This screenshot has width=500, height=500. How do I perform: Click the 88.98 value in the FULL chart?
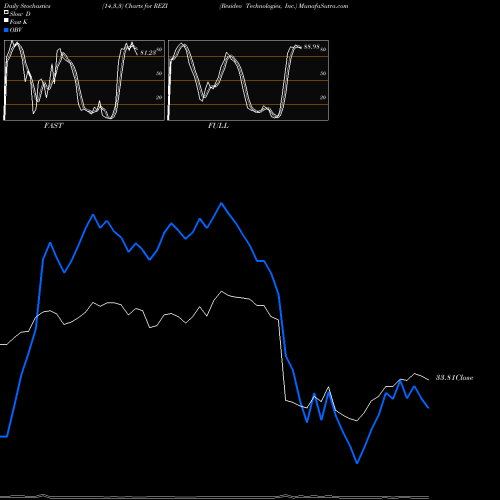coord(312,47)
